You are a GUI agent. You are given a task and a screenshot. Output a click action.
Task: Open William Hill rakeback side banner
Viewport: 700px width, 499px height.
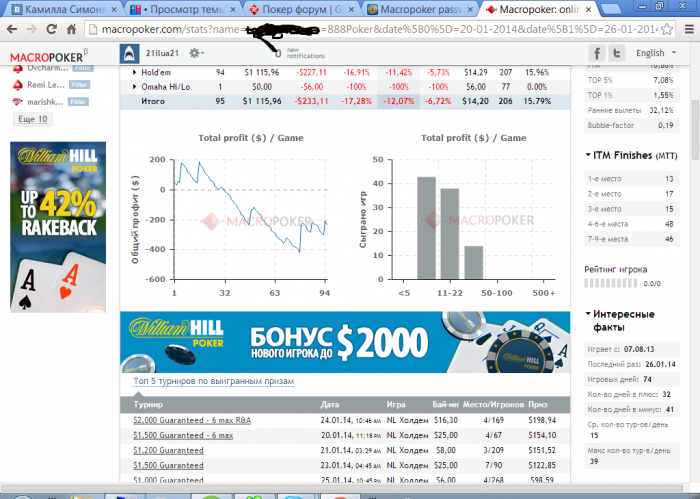click(58, 227)
